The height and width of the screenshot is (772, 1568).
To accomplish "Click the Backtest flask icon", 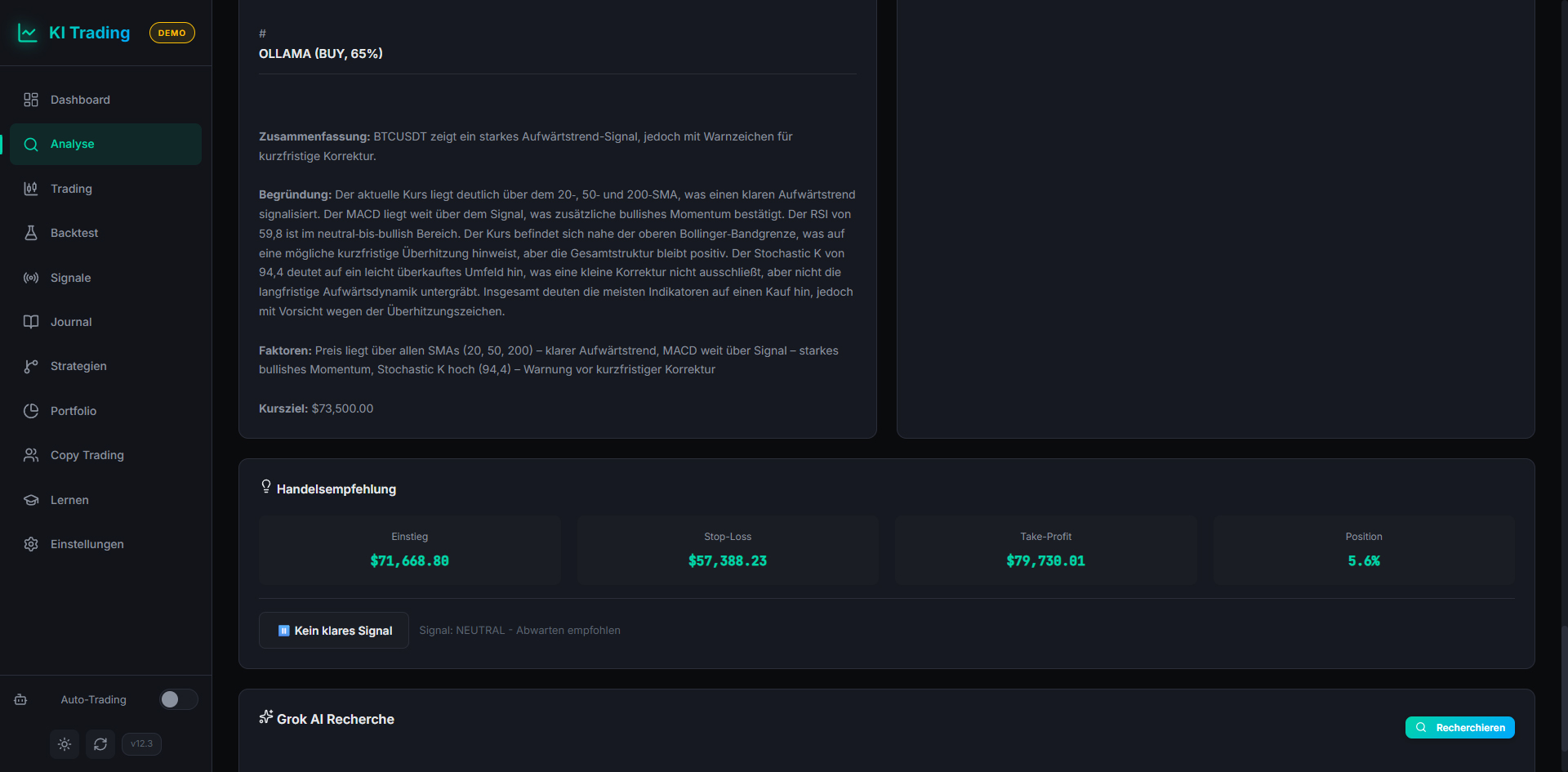I will coord(31,233).
